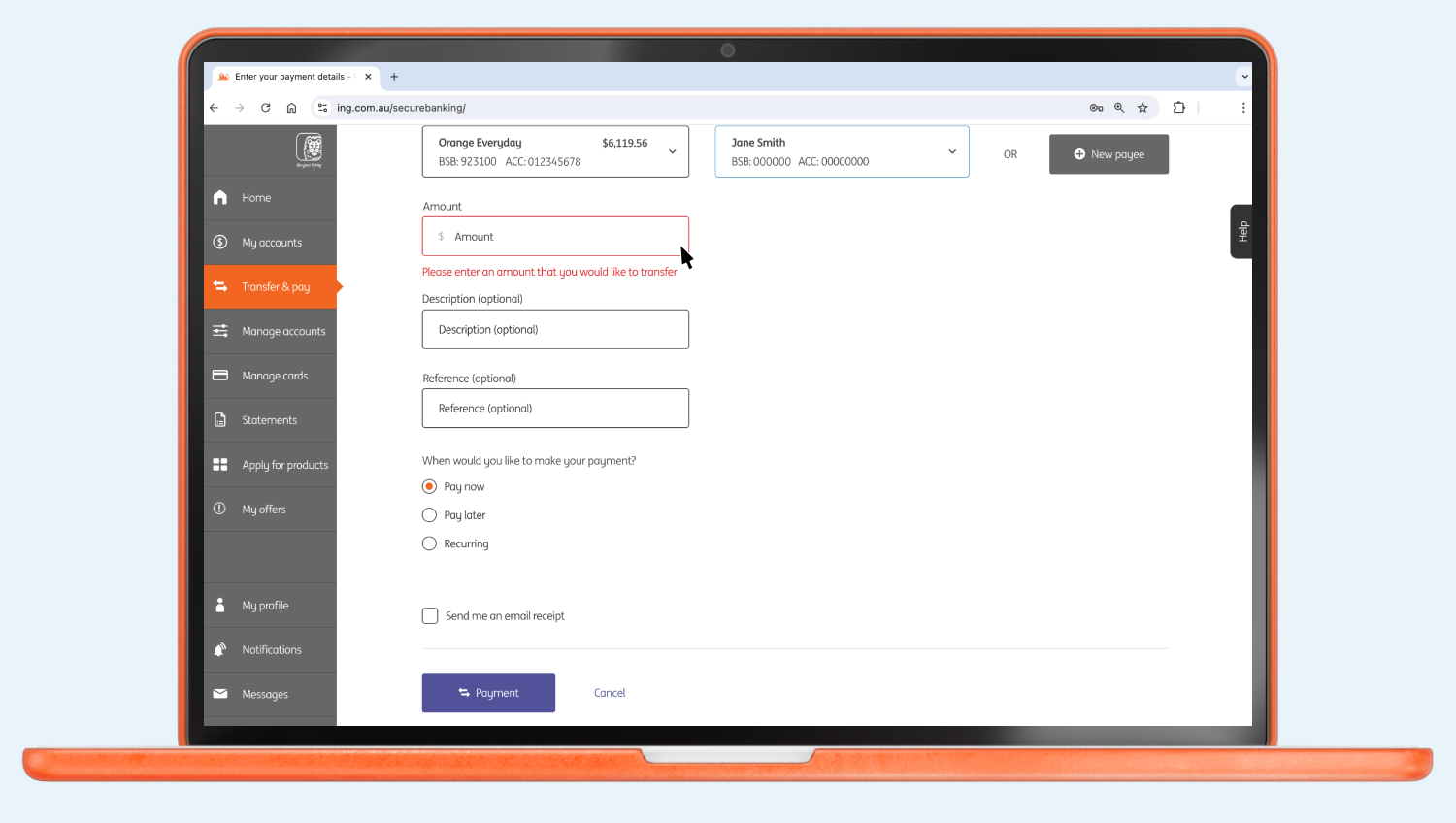Select the Transfer & pay arrows icon
Screen dimensions: 1456x823
(x=219, y=286)
